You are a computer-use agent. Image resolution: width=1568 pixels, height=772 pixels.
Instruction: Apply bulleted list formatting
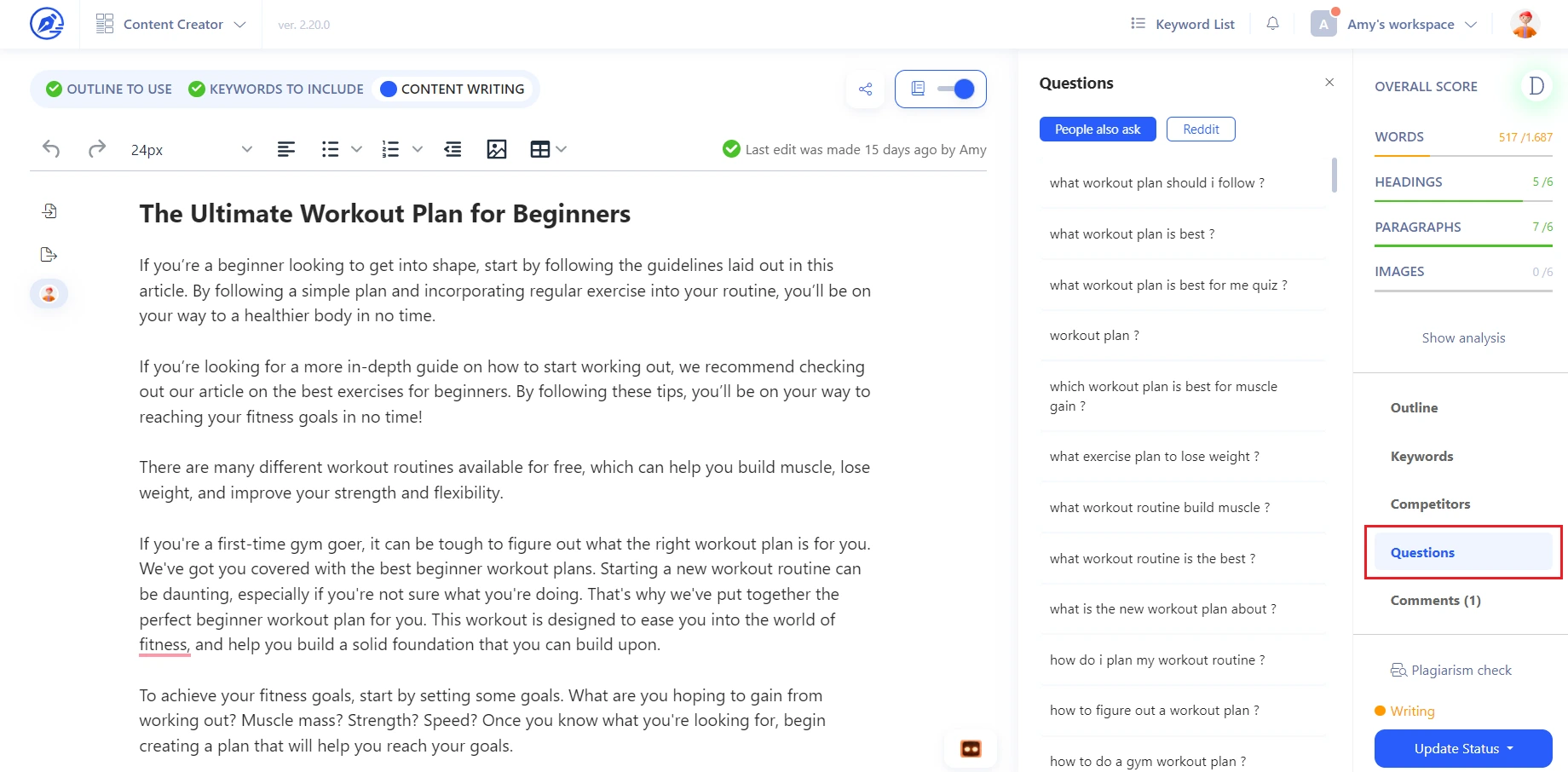point(330,149)
